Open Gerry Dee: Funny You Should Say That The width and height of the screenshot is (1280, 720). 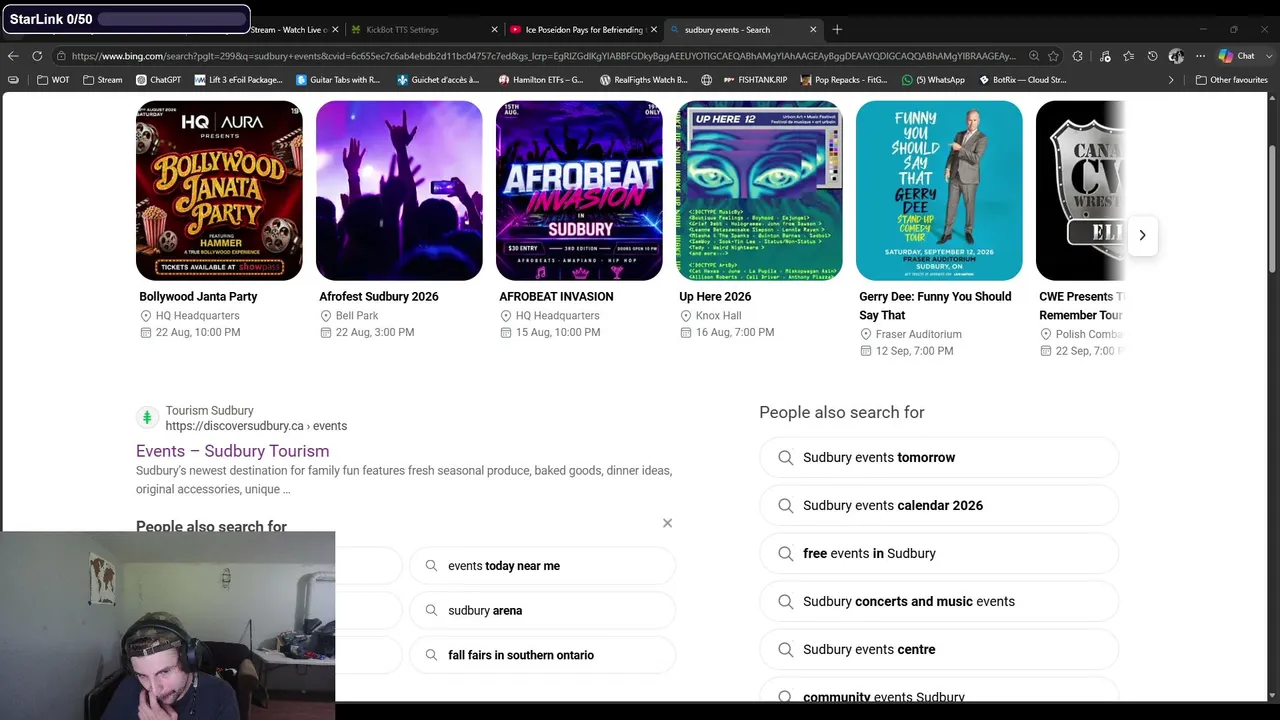point(936,305)
